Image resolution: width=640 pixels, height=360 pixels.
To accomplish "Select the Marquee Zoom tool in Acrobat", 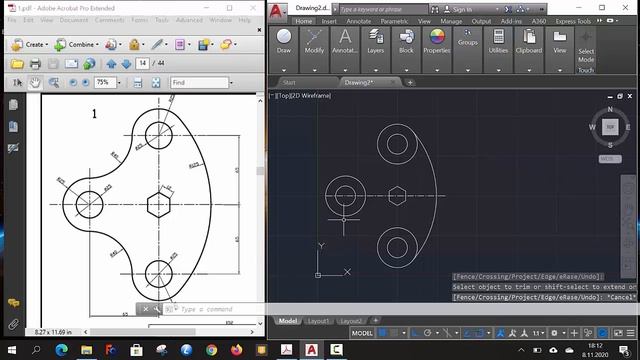I will (53, 82).
